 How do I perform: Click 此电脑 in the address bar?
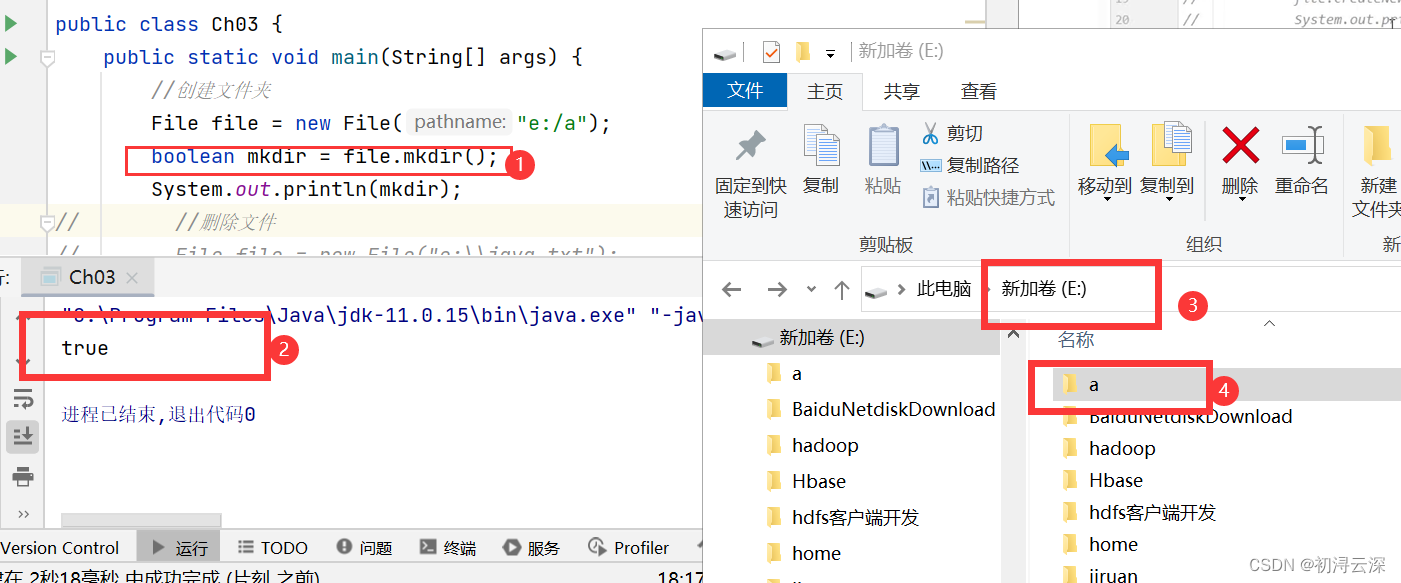click(x=944, y=289)
